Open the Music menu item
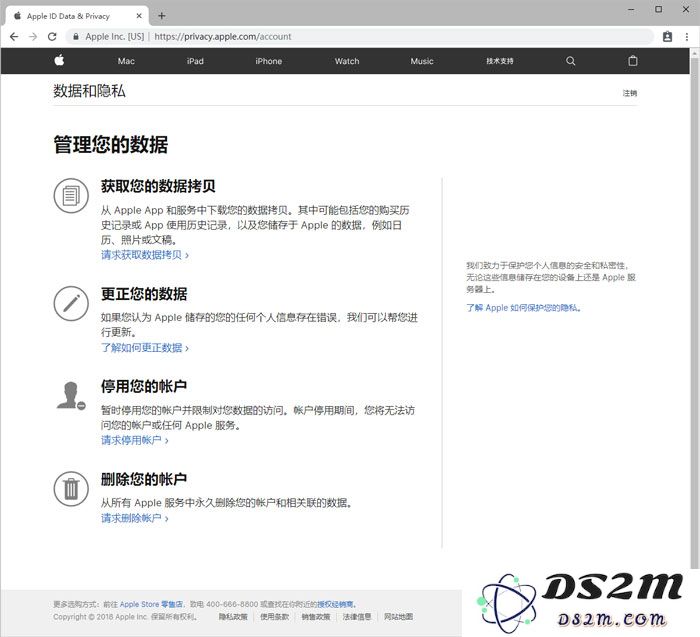This screenshot has width=700, height=637. pos(422,61)
